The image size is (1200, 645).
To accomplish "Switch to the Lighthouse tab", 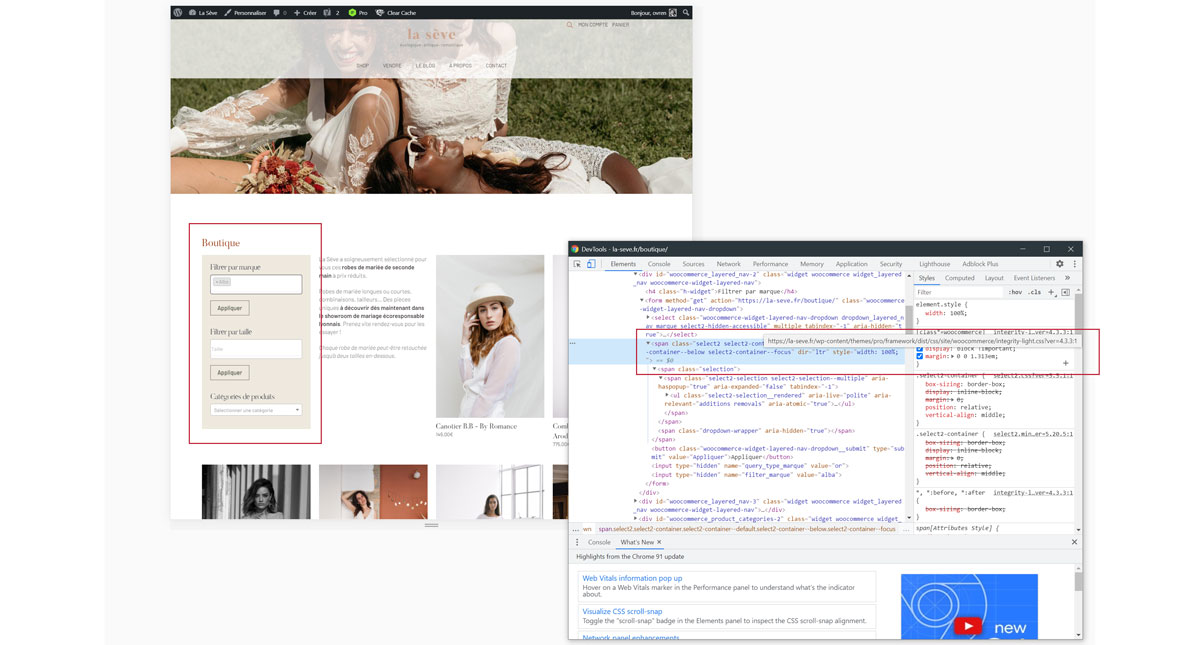I will [935, 264].
